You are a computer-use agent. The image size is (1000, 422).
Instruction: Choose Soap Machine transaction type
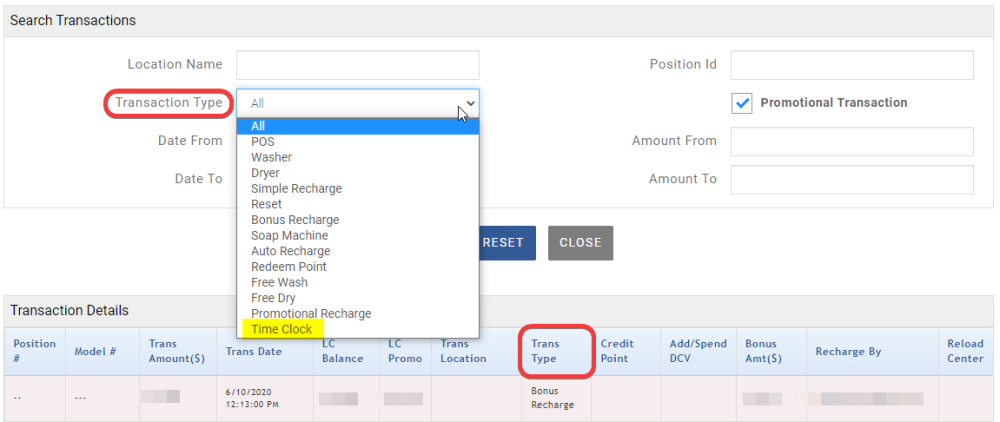(x=289, y=235)
